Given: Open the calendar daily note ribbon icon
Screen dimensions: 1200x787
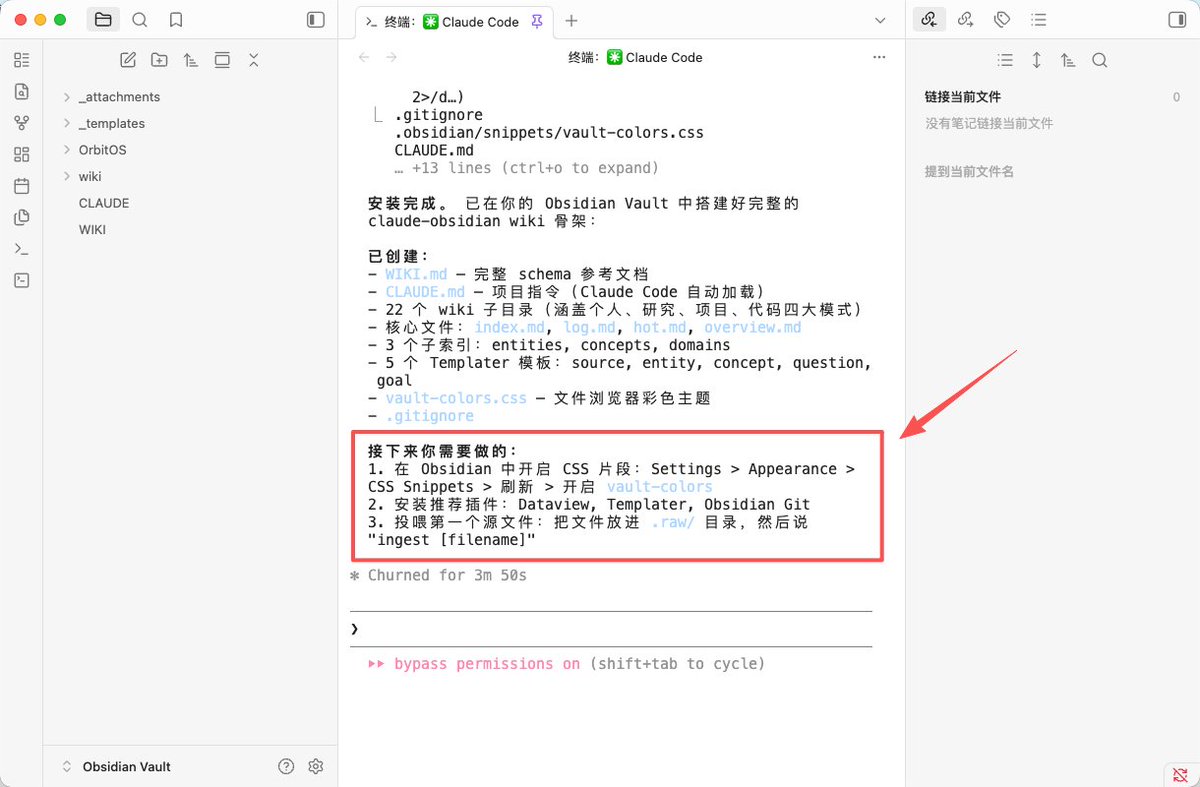Looking at the screenshot, I should pyautogui.click(x=22, y=186).
